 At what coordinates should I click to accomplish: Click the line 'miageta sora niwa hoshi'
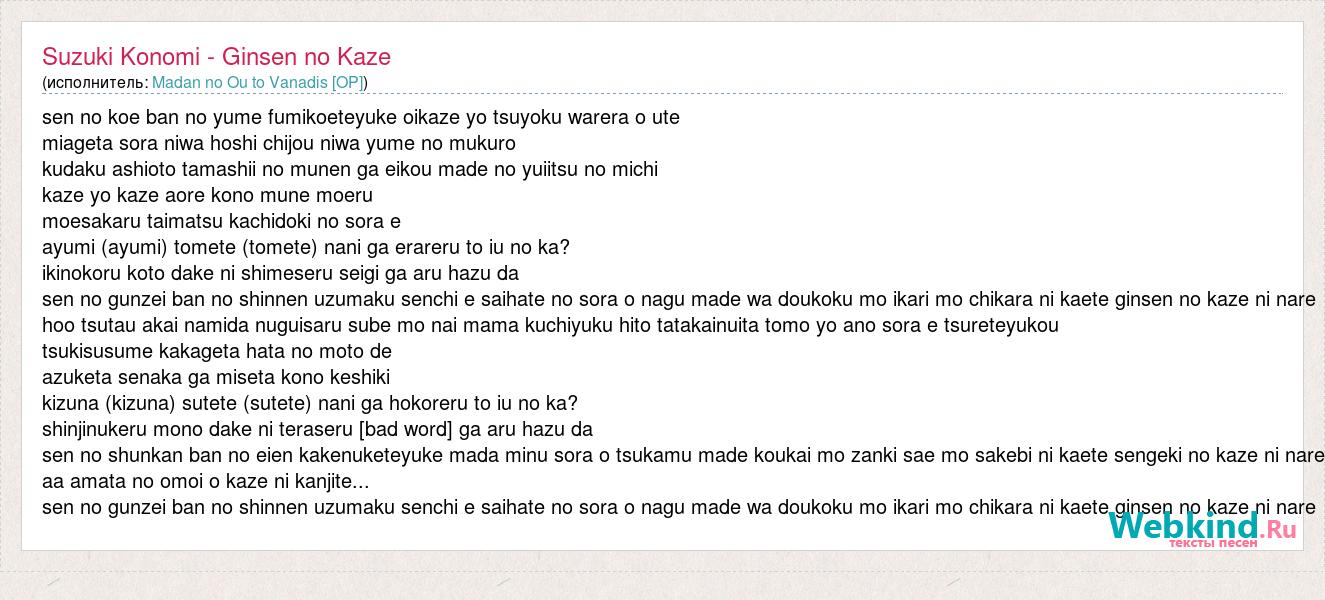pyautogui.click(x=279, y=143)
